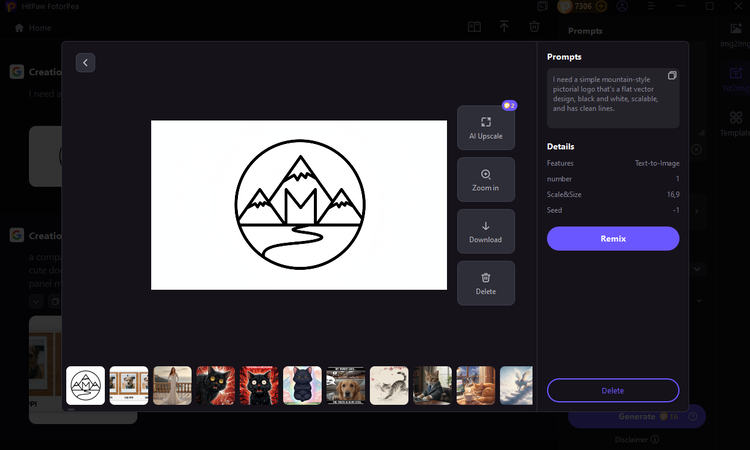Expand the chevron under second creation prompt
The image size is (750, 450).
point(36,302)
